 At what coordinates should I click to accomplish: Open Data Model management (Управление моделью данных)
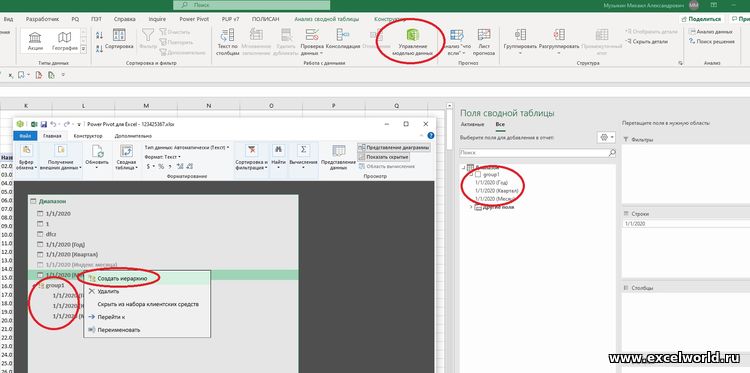pyautogui.click(x=411, y=42)
